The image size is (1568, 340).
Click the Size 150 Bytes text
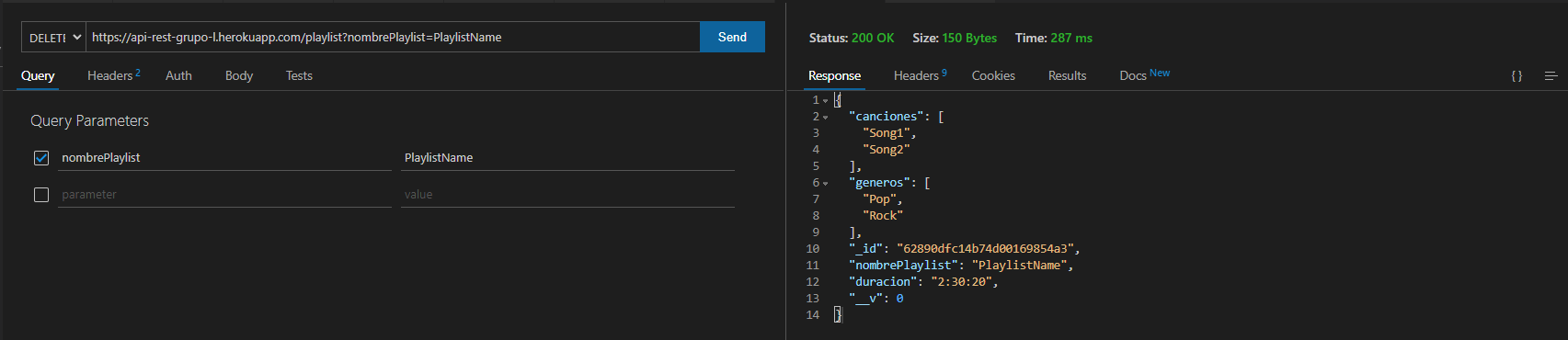click(x=955, y=38)
